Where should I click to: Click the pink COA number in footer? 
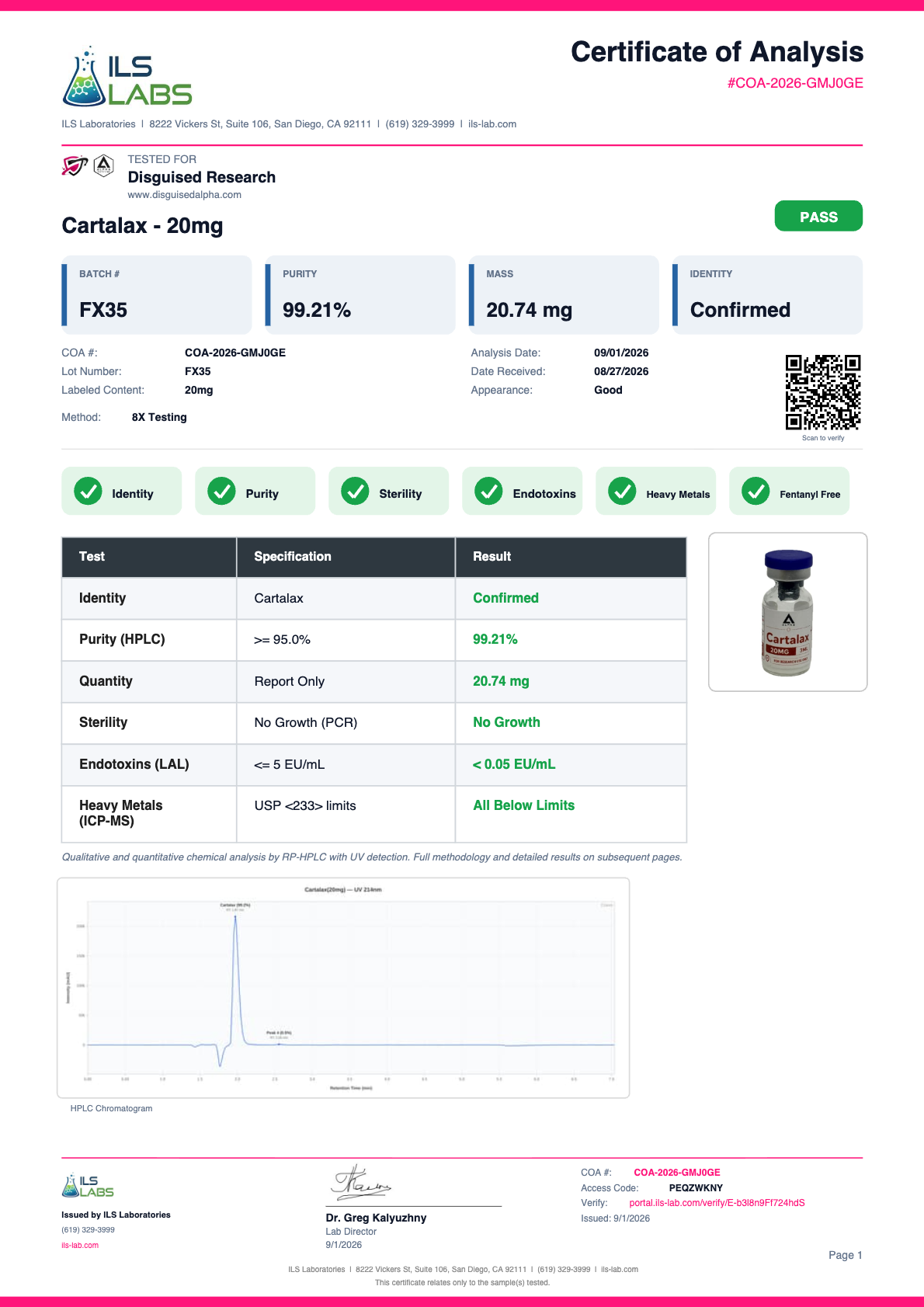[x=677, y=1173]
